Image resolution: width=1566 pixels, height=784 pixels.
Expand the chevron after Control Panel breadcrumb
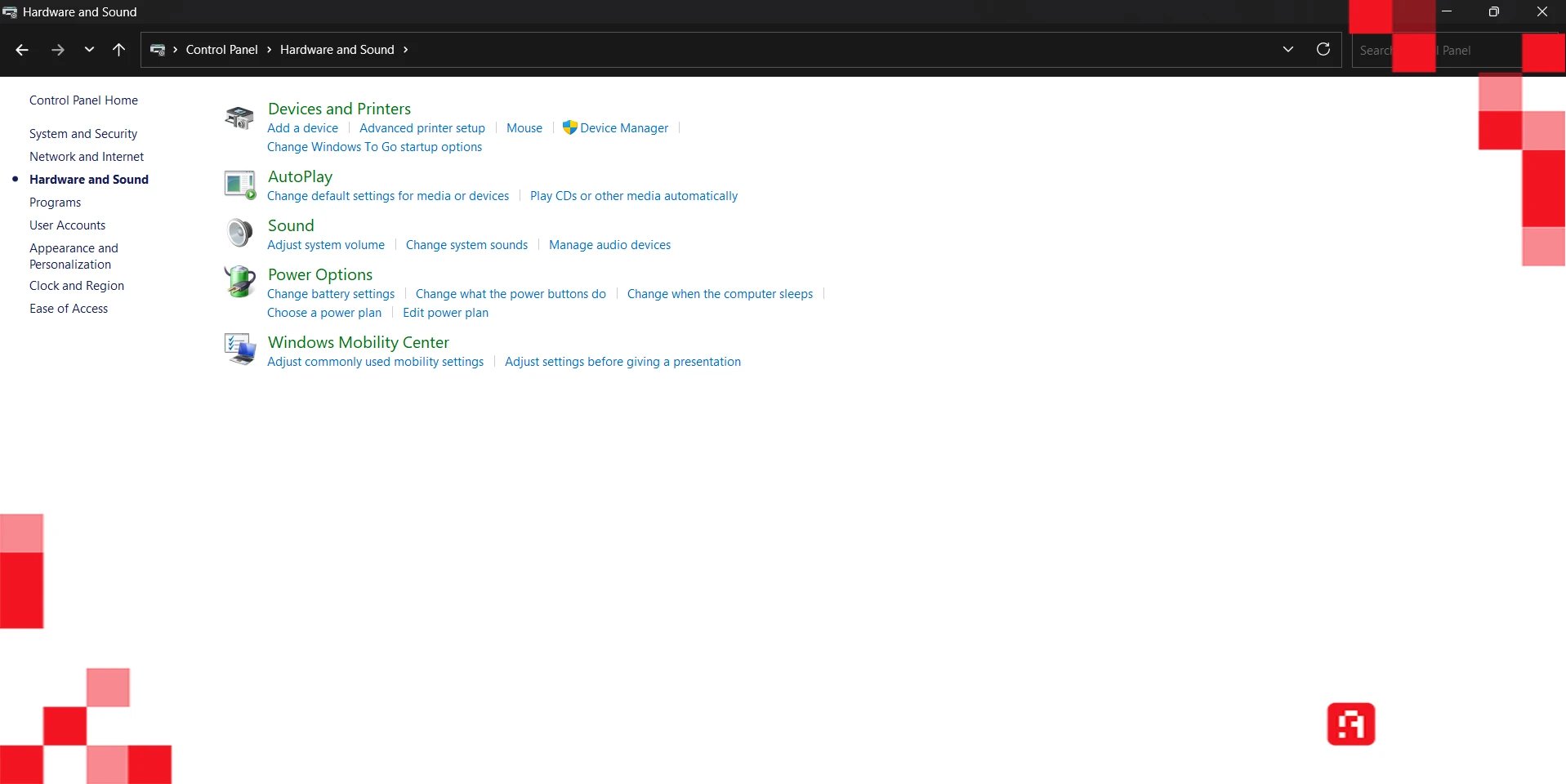269,50
